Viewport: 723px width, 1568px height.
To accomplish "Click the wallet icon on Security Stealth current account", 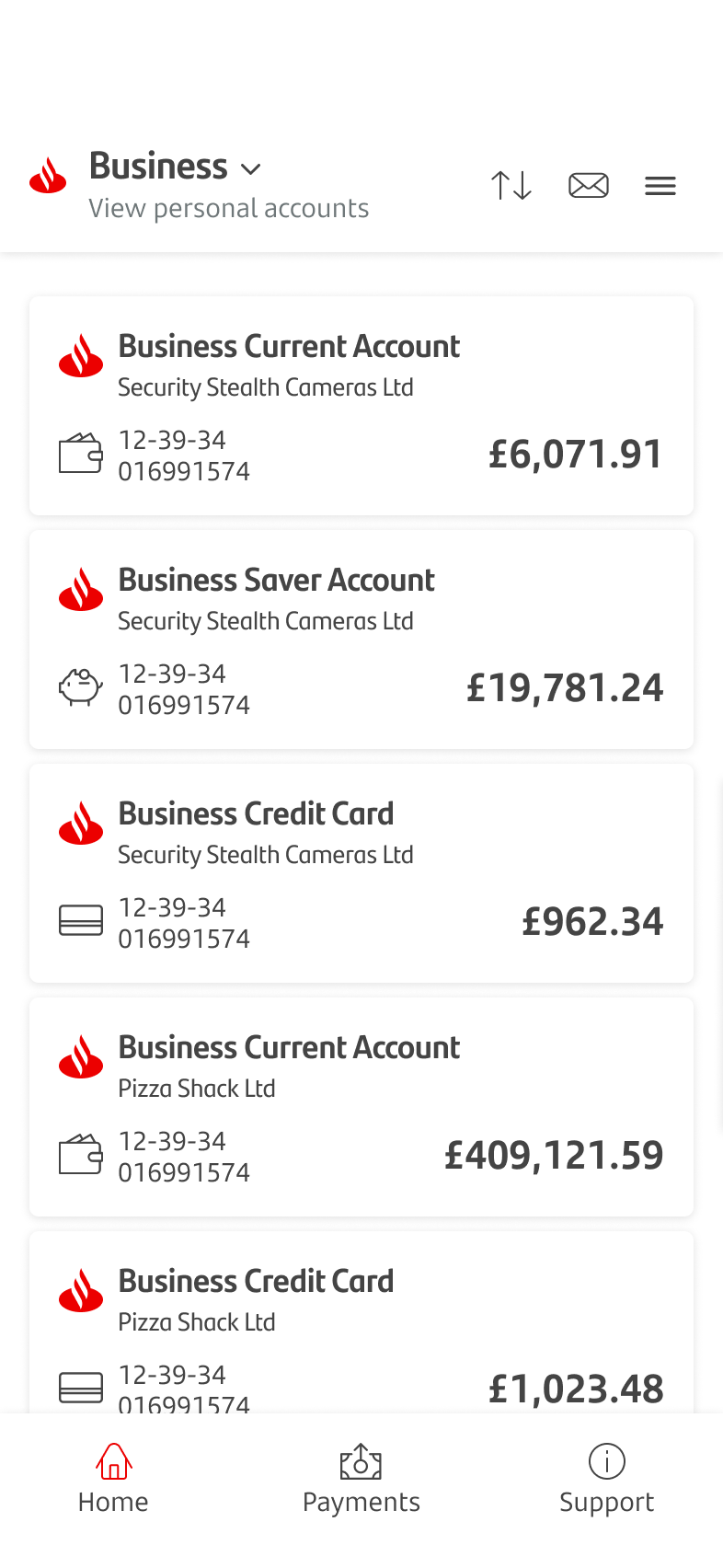I will [x=81, y=454].
